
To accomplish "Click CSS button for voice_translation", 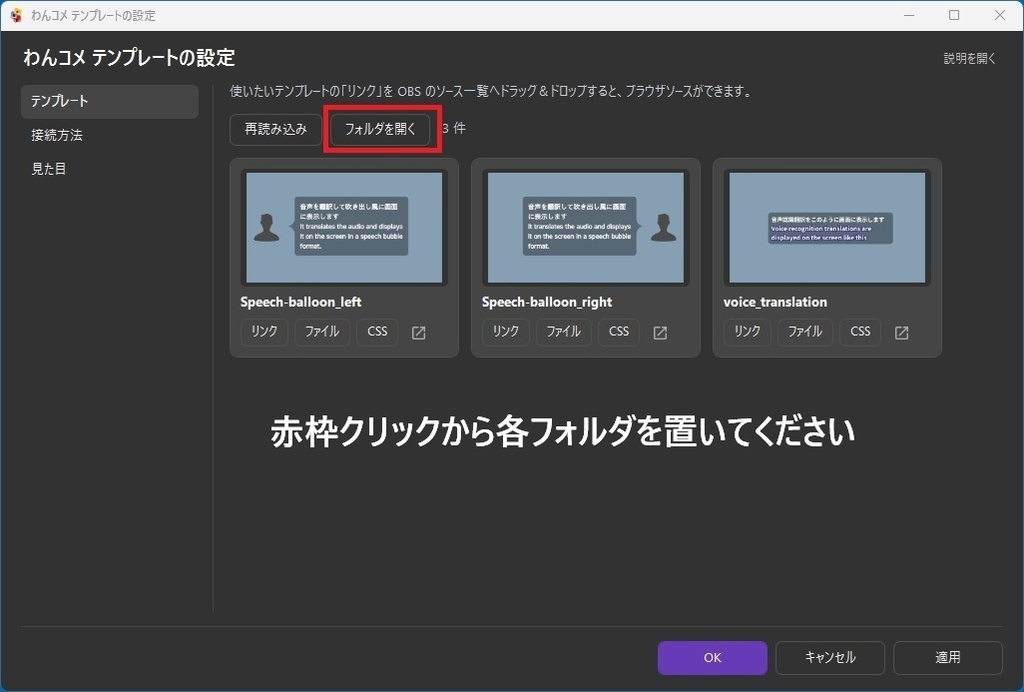I will pos(861,332).
